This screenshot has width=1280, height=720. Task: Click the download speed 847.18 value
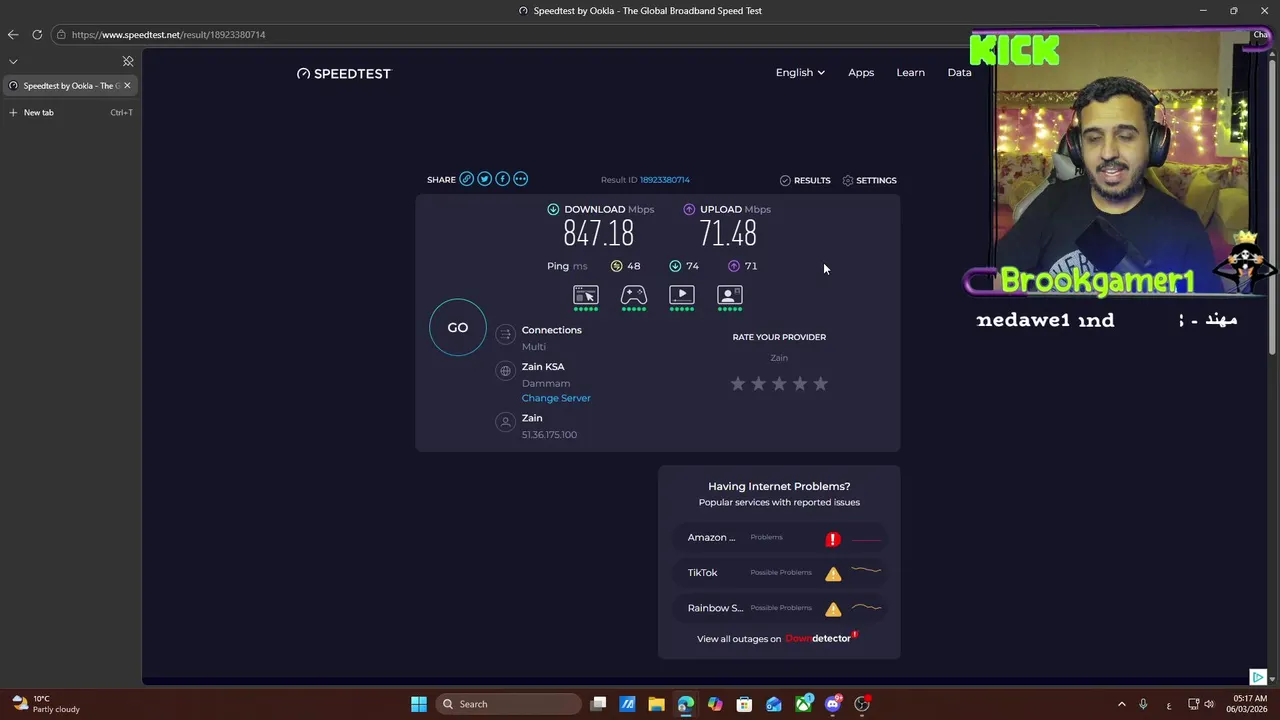point(598,234)
